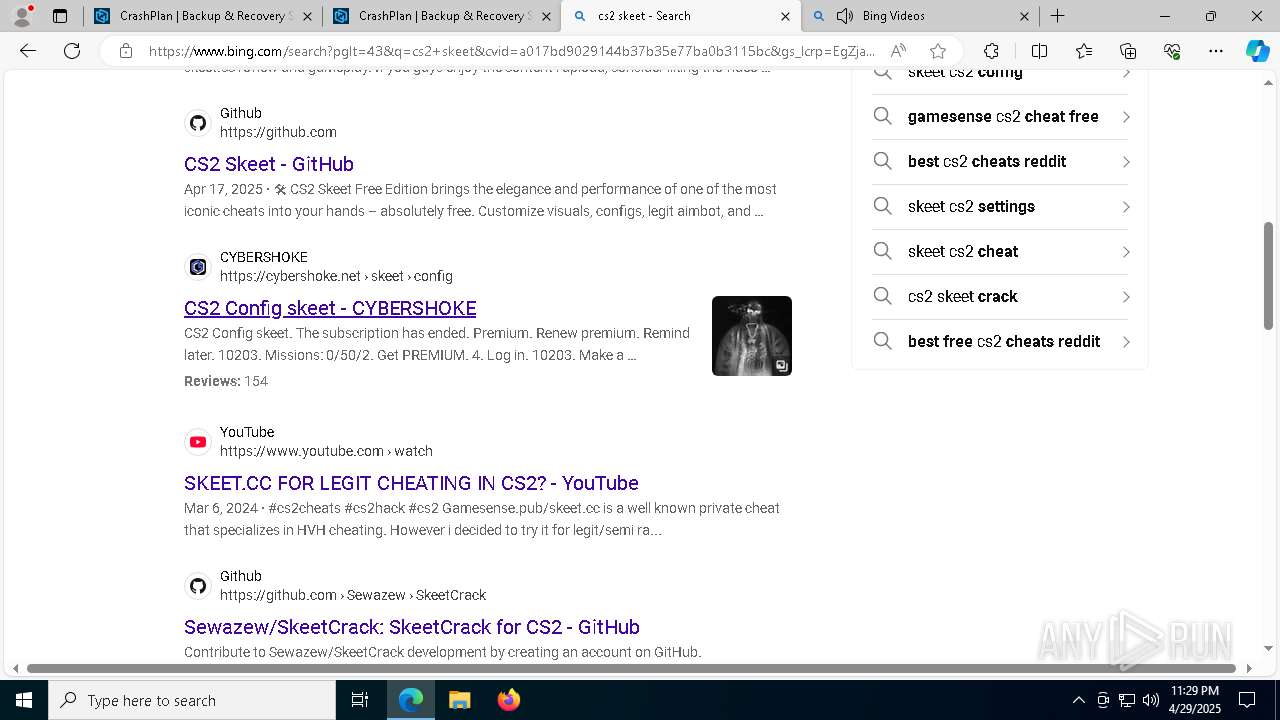The image size is (1280, 720).
Task: Reload the page with refresh icon
Action: [x=72, y=51]
